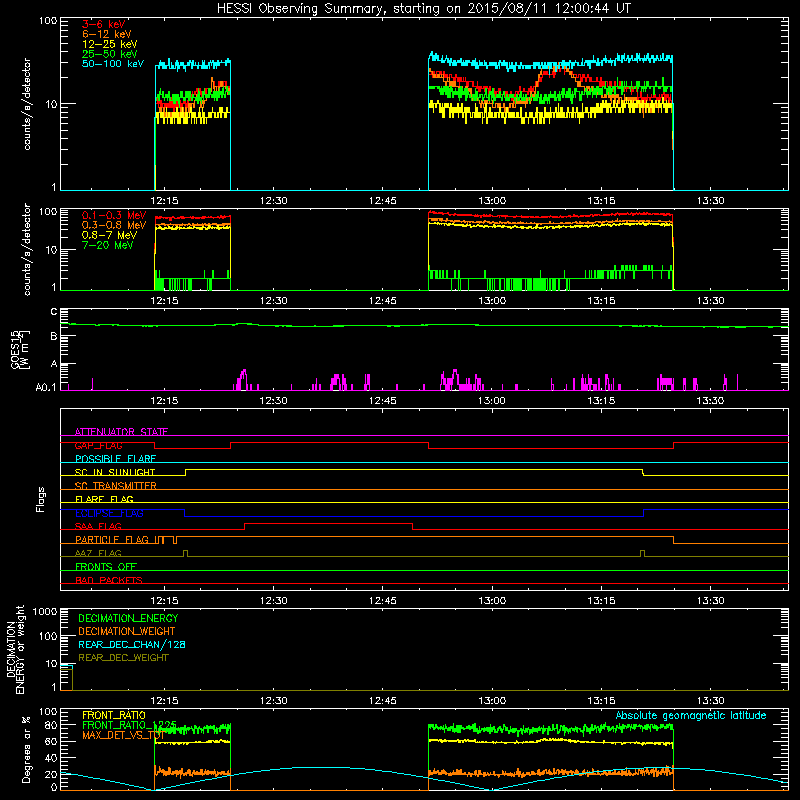Click the ECLIPSE_FLAG label
Image resolution: width=800 pixels, height=800 pixels.
(109, 513)
